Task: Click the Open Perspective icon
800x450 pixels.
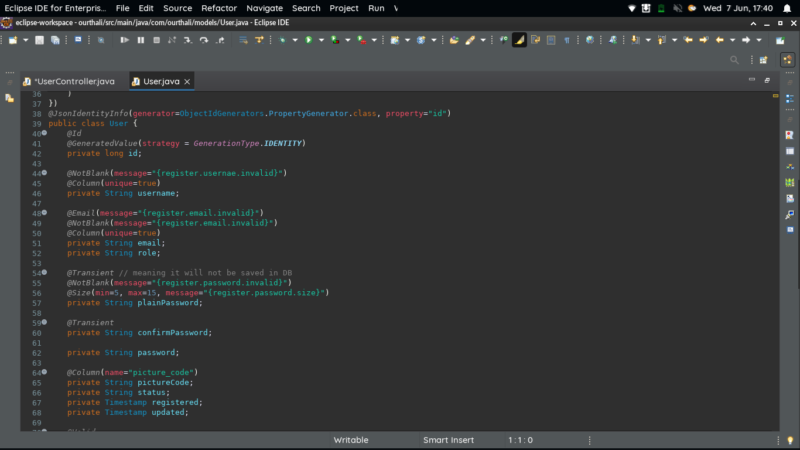Action: tap(763, 60)
